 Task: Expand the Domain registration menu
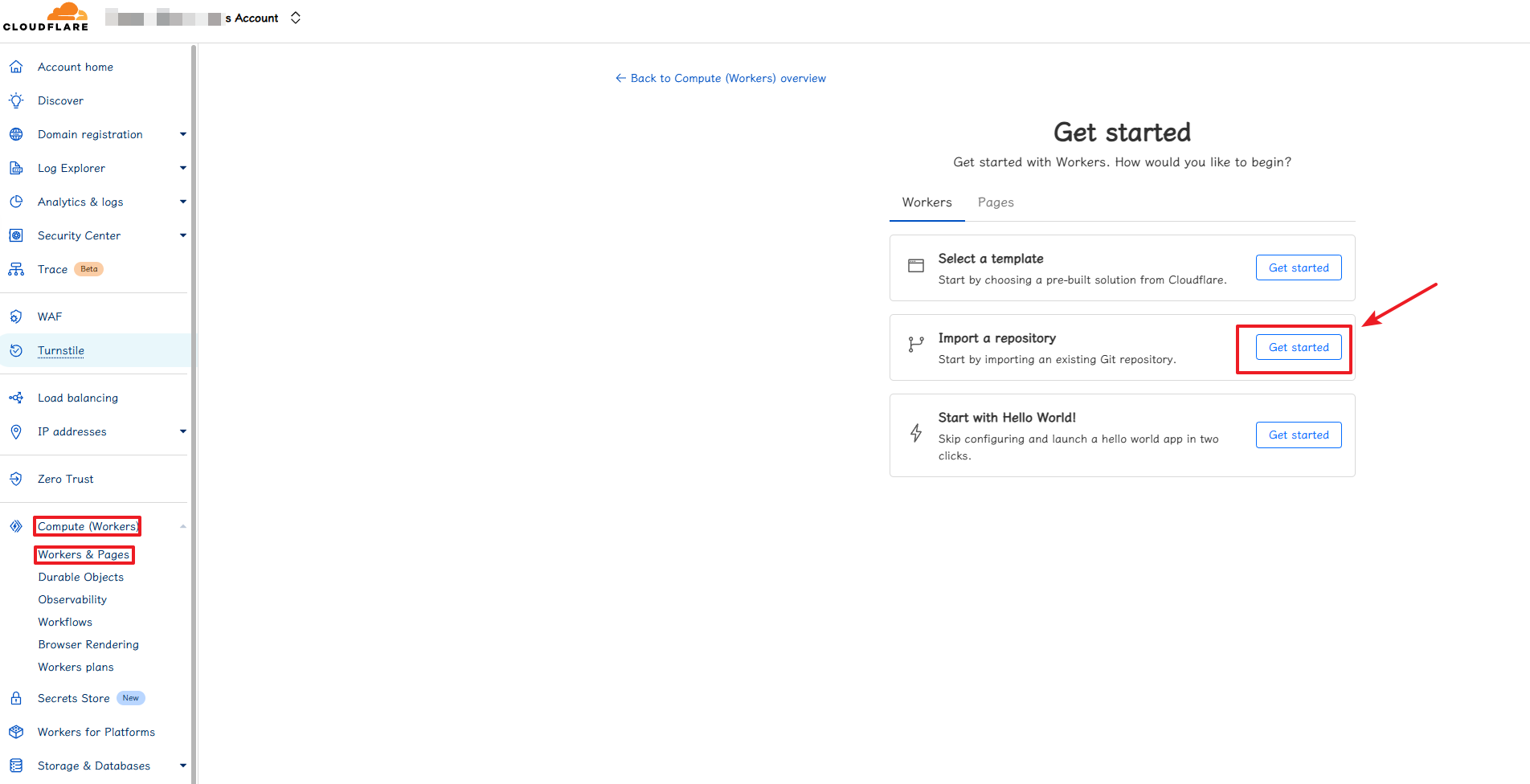coord(182,134)
